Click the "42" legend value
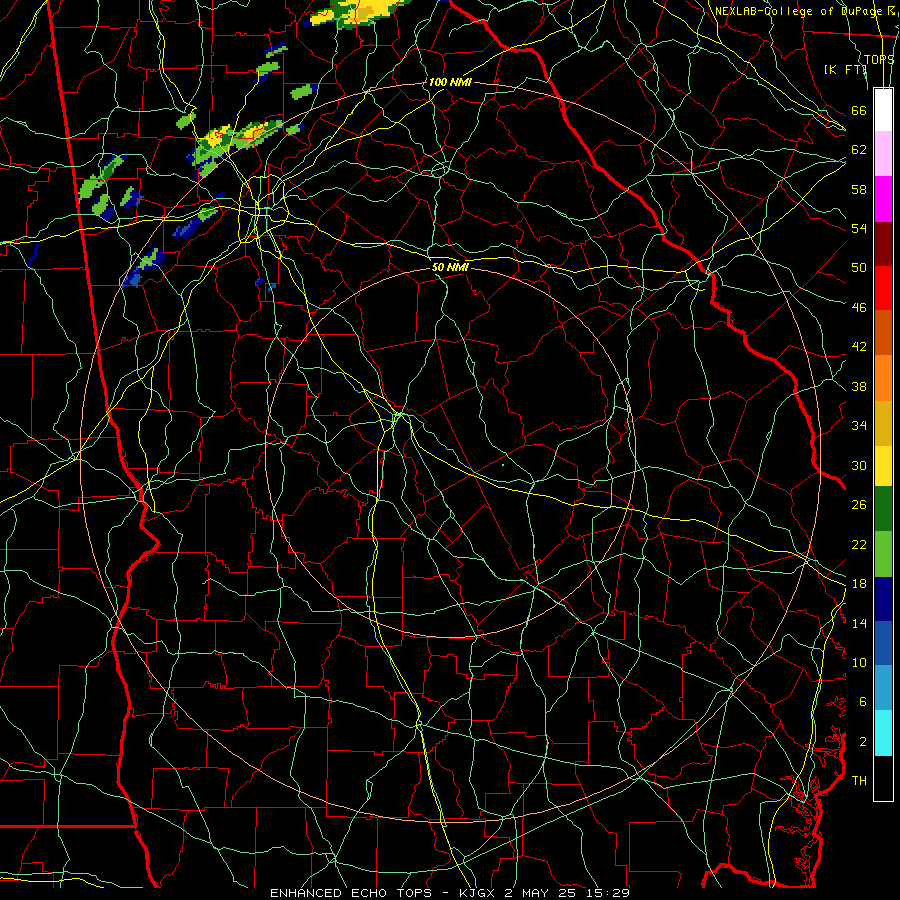The image size is (900, 900). pos(859,347)
